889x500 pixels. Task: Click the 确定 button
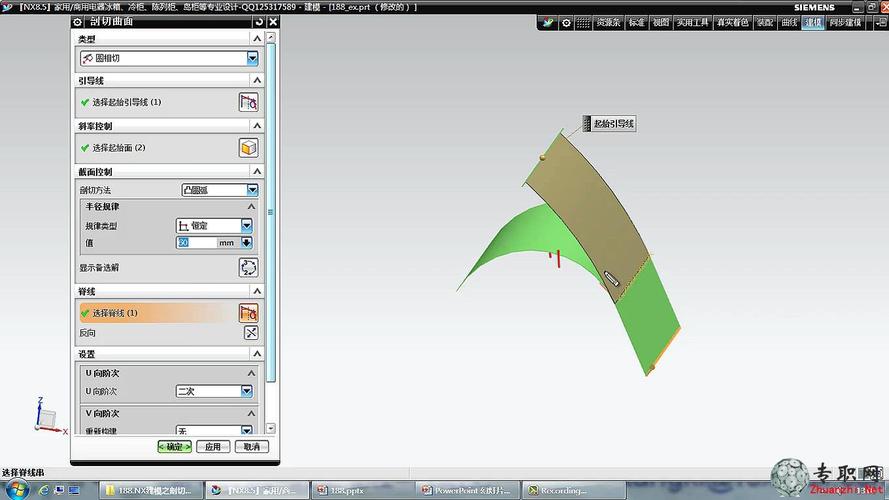point(174,447)
